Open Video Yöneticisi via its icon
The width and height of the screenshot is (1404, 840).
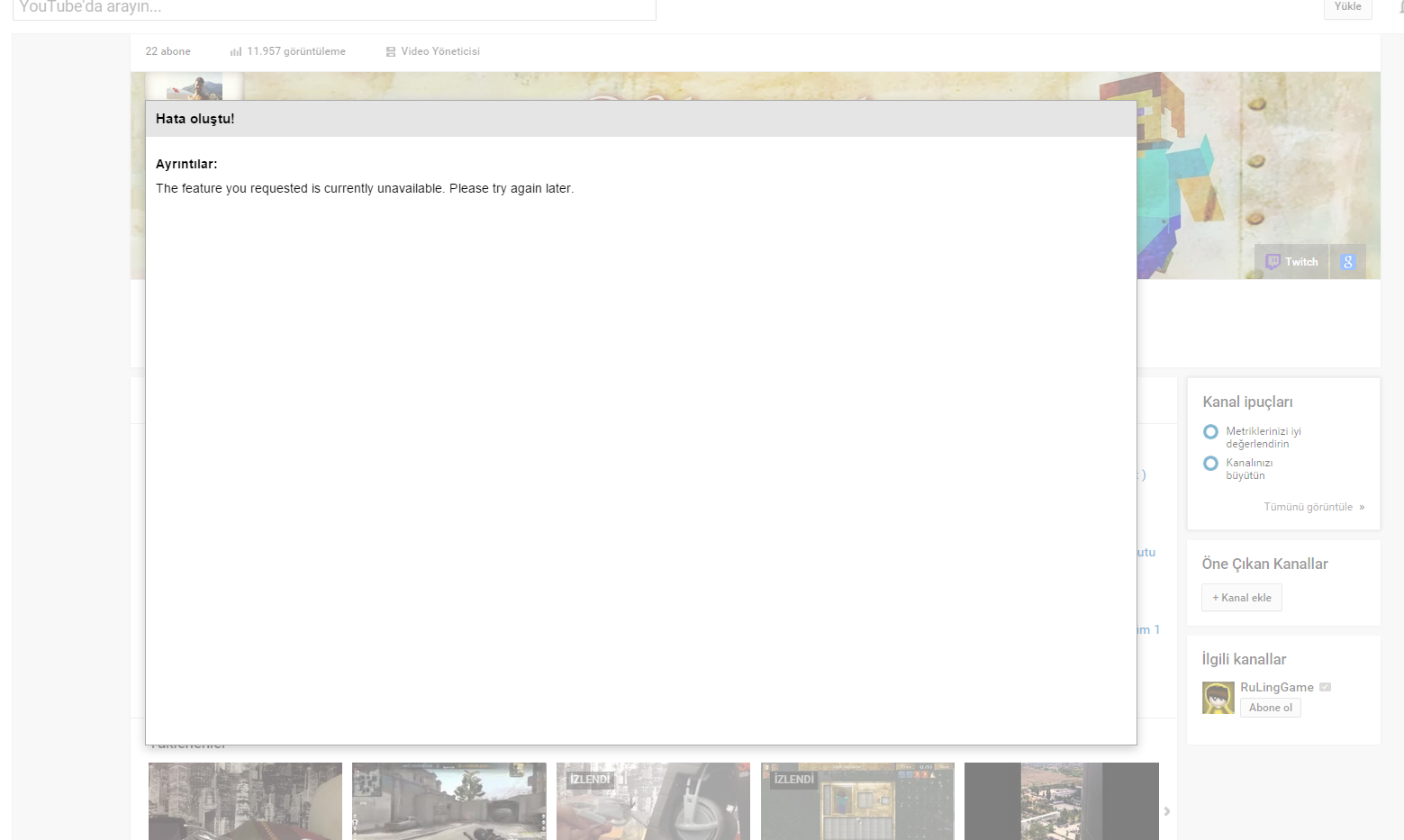391,52
